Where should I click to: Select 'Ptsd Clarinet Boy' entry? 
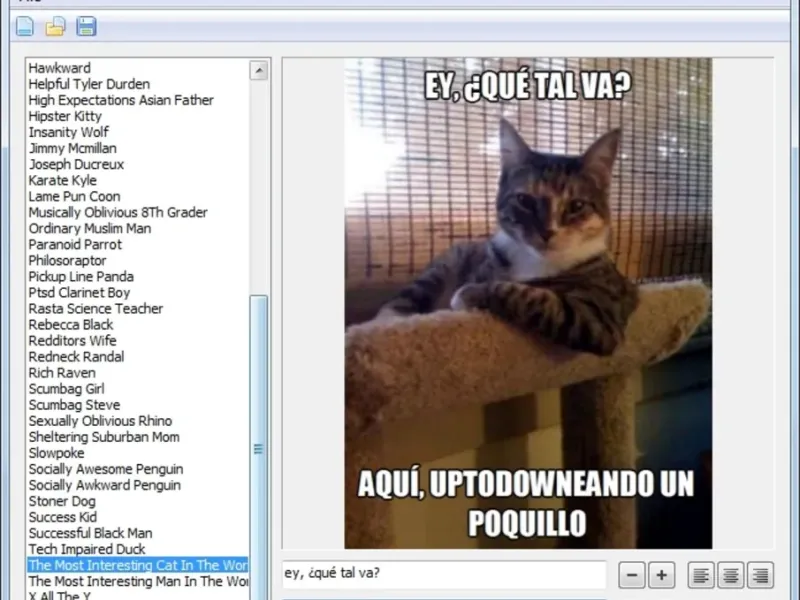pos(79,293)
